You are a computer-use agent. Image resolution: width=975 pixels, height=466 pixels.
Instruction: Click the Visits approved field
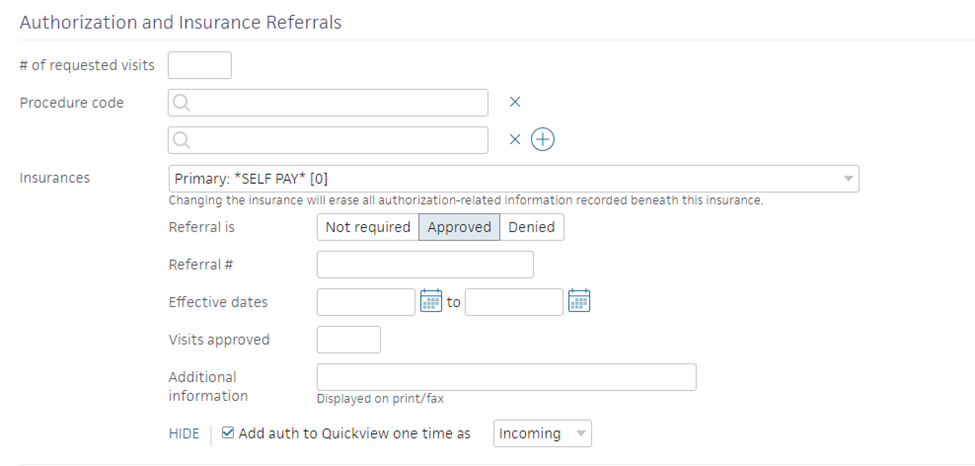click(x=349, y=340)
